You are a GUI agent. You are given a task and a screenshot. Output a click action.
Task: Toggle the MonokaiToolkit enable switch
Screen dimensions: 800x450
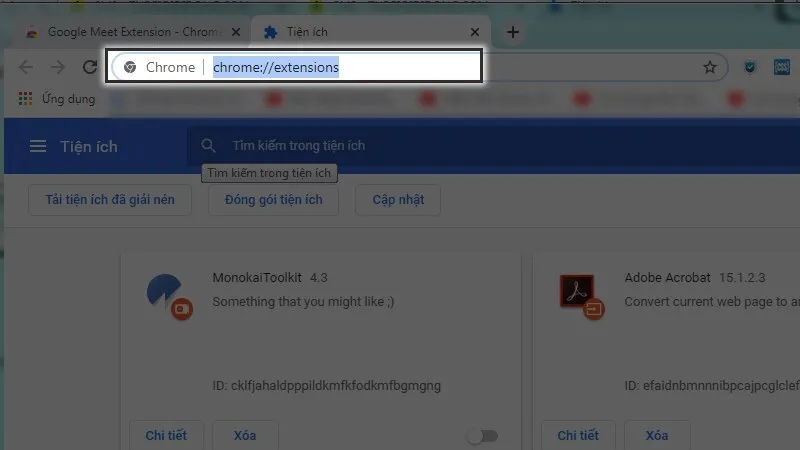(483, 436)
